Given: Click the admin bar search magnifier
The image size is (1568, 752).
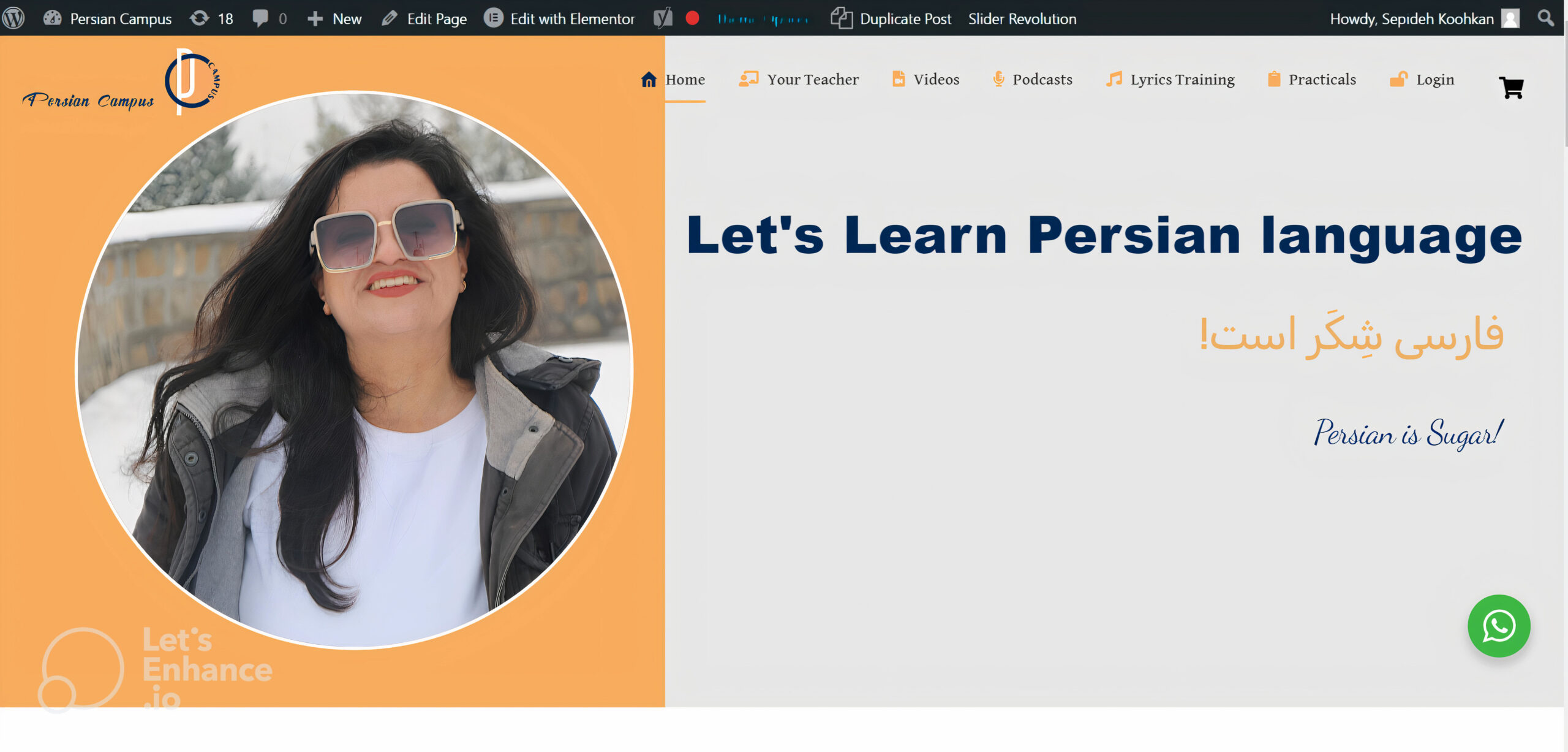Looking at the screenshot, I should tap(1546, 18).
